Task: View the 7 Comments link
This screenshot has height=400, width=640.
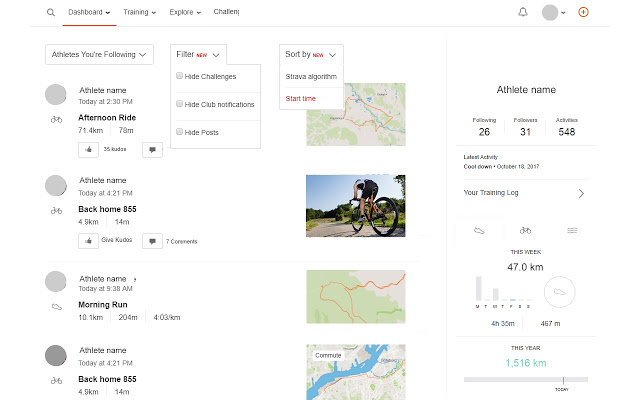Action: pos(181,242)
